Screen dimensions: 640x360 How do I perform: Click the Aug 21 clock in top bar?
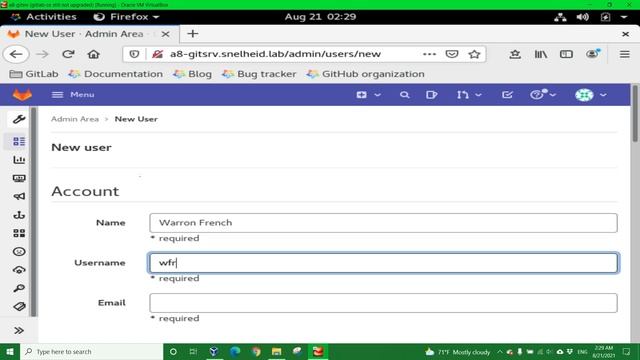(x=320, y=17)
